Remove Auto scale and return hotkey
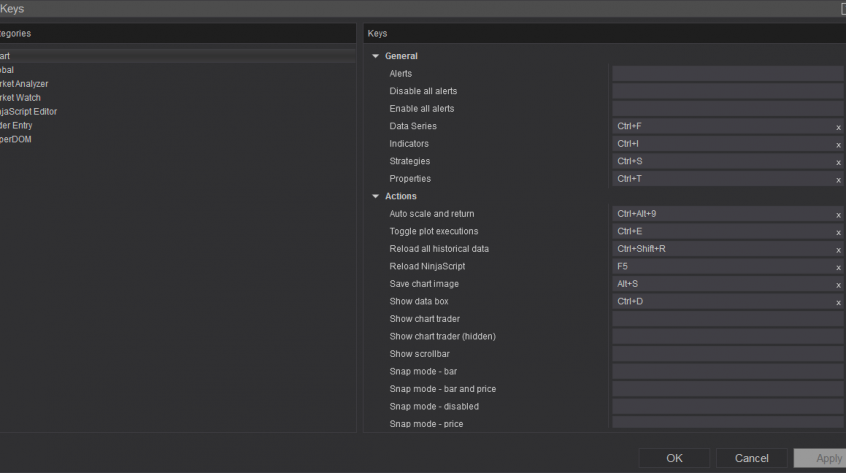 pos(838,215)
